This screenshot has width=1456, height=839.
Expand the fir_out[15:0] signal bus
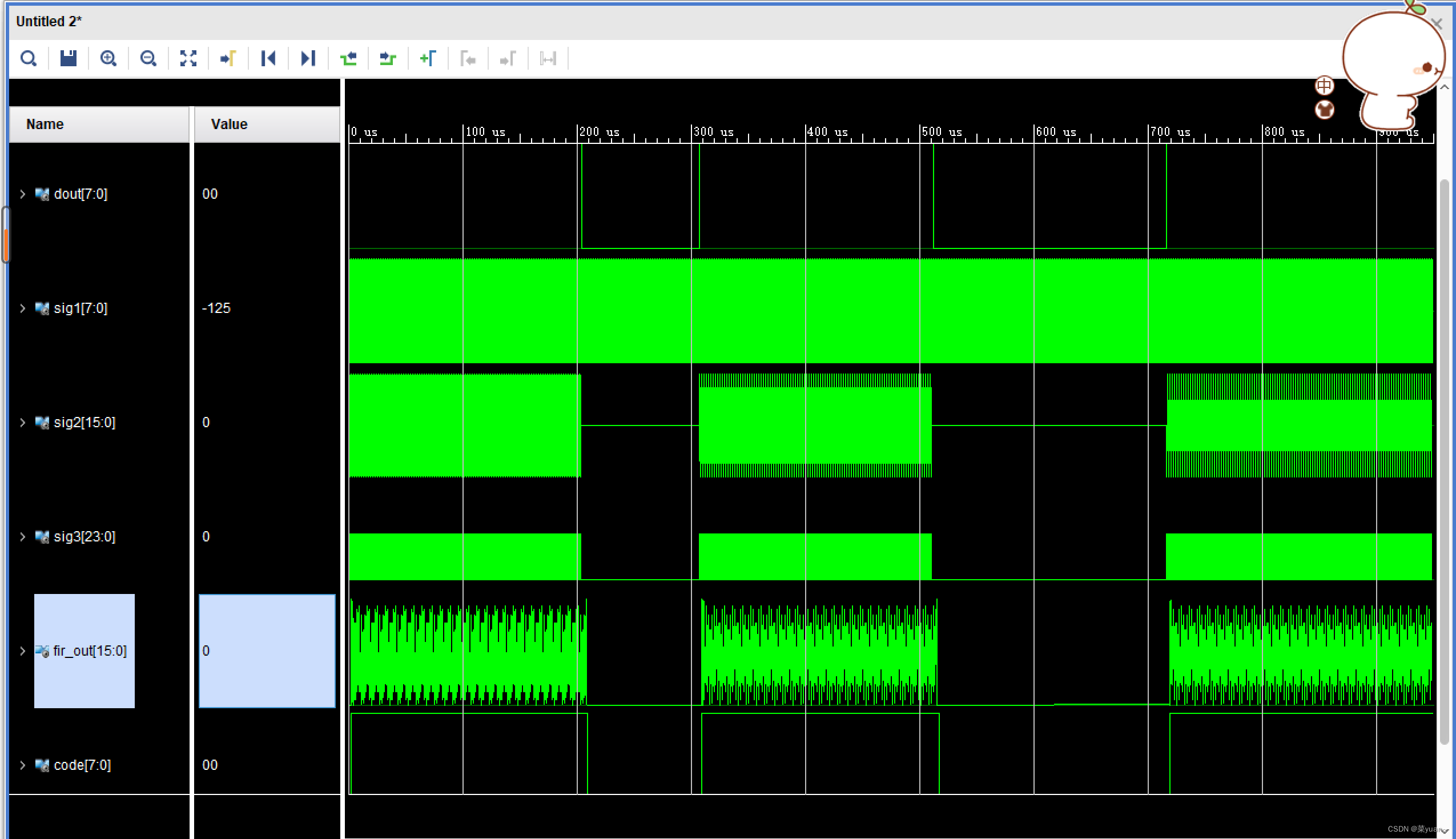click(22, 651)
